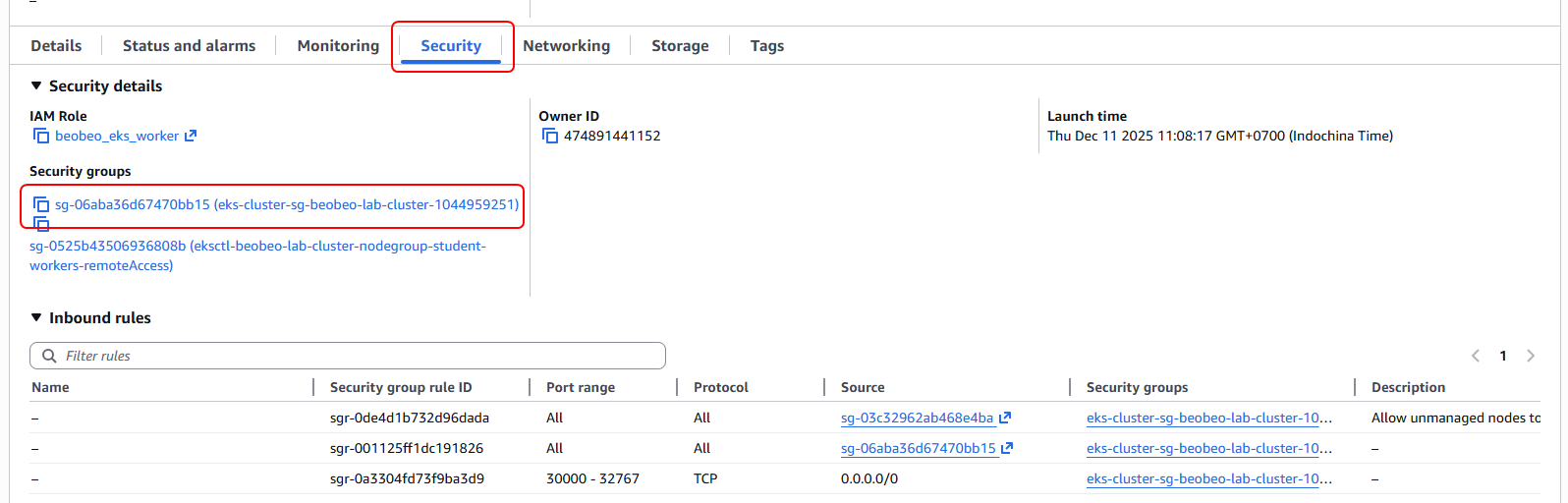The width and height of the screenshot is (1568, 503).
Task: Open the Status and alarms tab
Action: [189, 45]
